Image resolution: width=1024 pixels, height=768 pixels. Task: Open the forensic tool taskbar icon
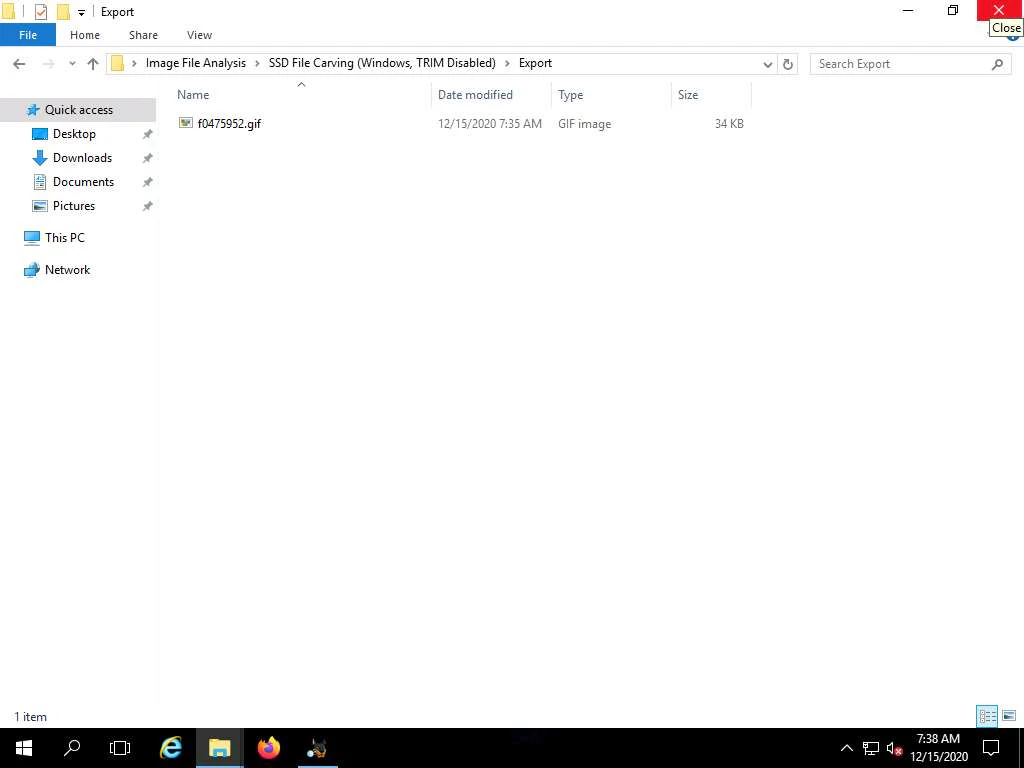(317, 748)
